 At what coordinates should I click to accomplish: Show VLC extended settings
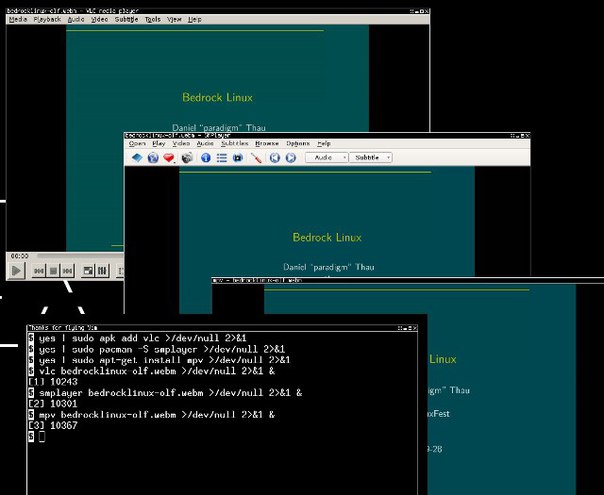(103, 270)
